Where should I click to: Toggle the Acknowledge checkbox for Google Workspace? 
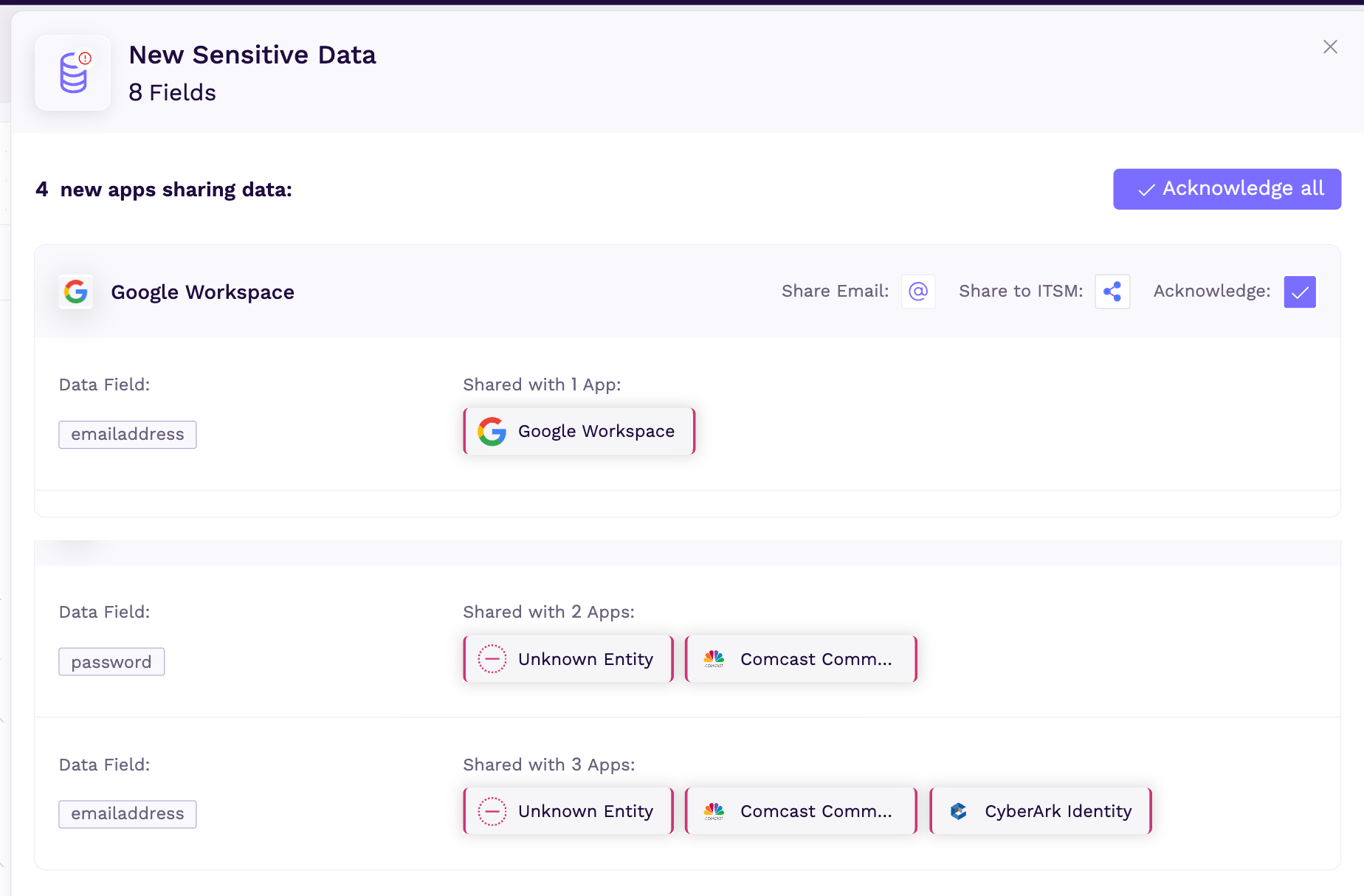1299,292
